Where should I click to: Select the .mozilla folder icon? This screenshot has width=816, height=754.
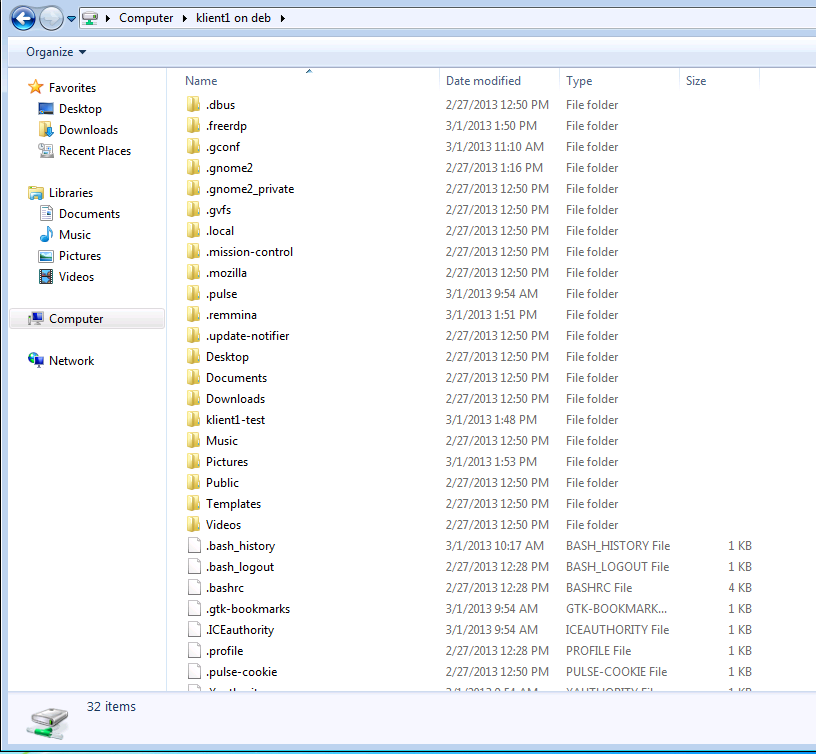[194, 273]
